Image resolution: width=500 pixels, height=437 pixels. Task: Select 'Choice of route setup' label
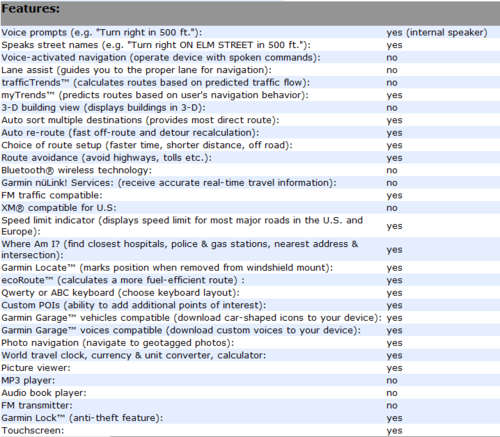coord(147,145)
